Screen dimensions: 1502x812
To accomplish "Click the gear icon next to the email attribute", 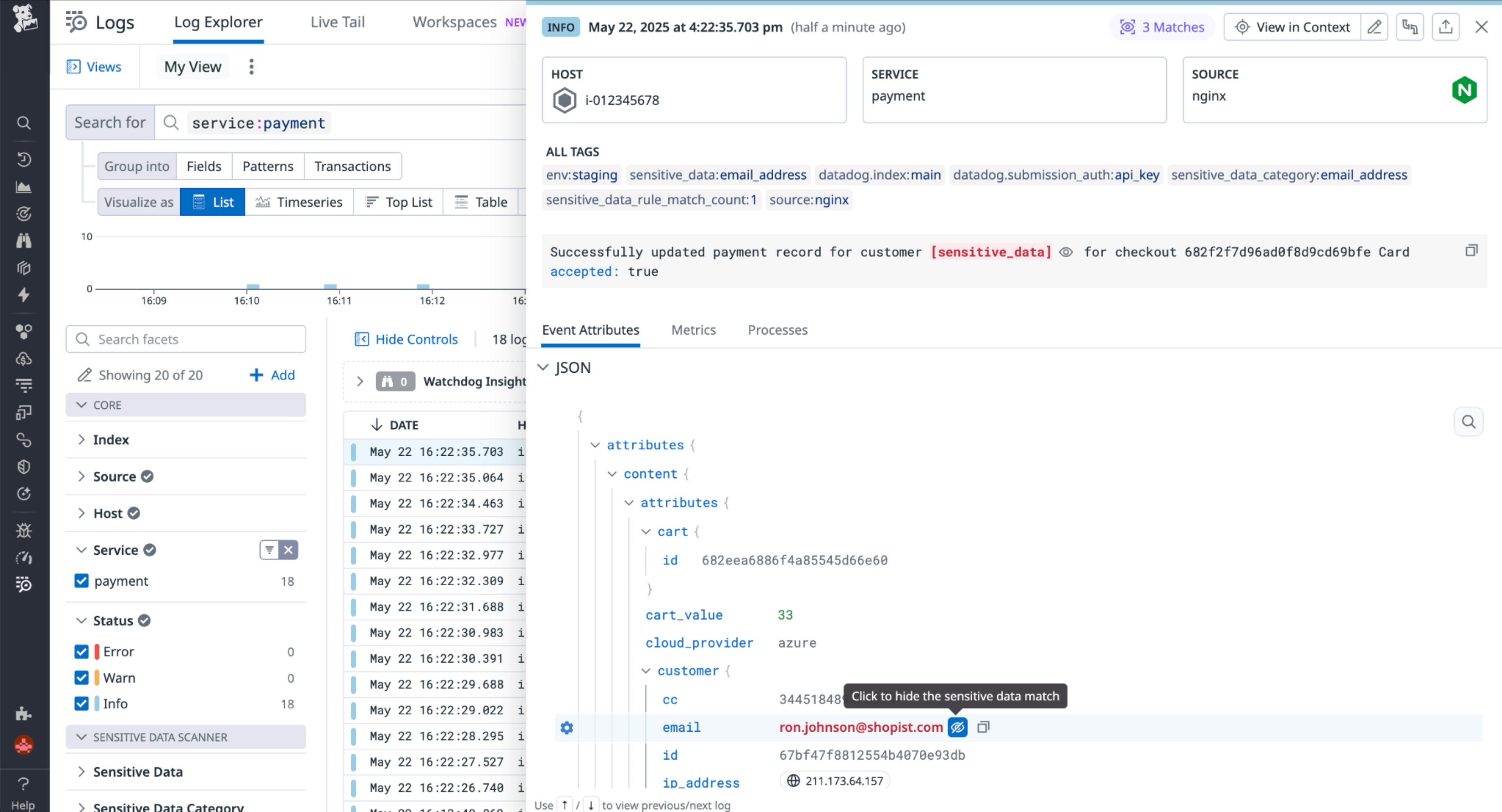I will point(566,727).
